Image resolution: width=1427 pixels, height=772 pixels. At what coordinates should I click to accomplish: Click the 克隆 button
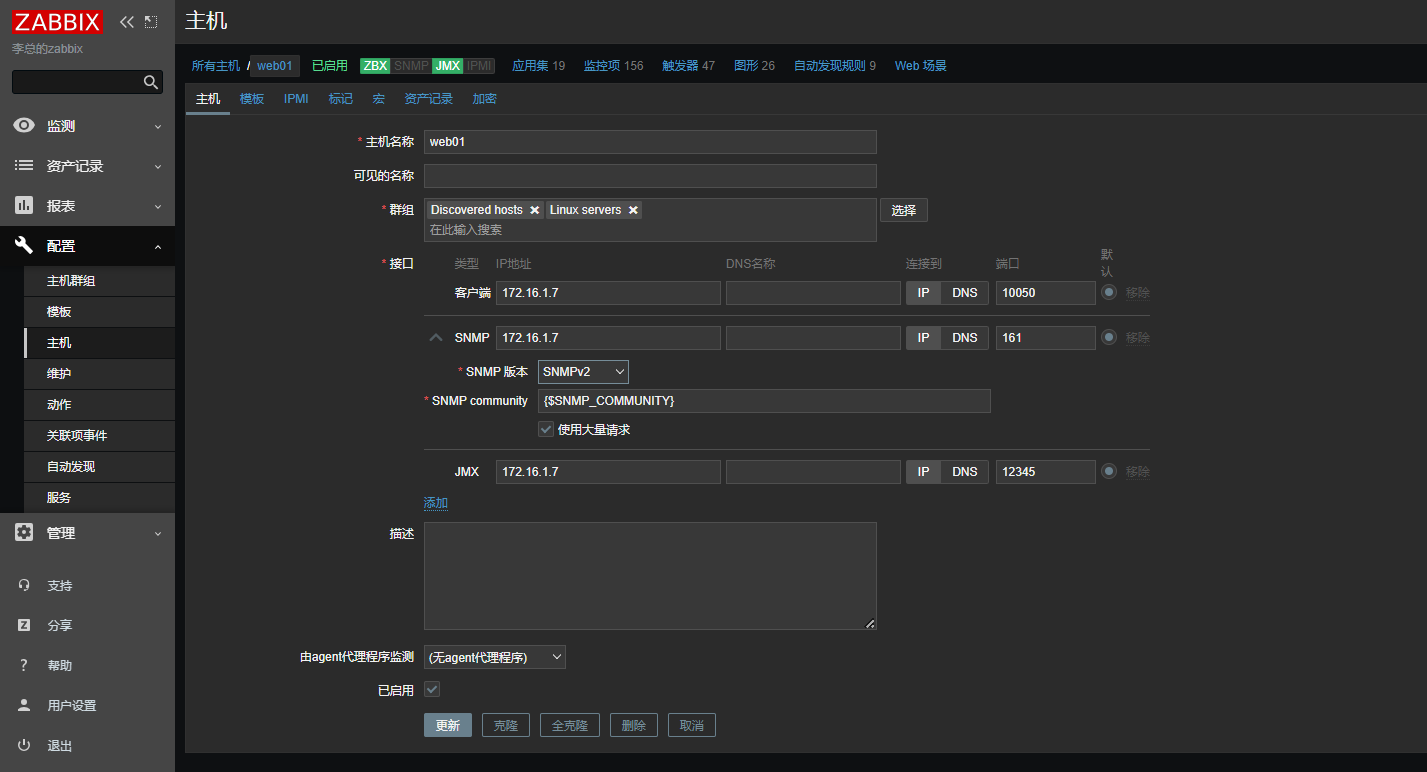coord(506,725)
